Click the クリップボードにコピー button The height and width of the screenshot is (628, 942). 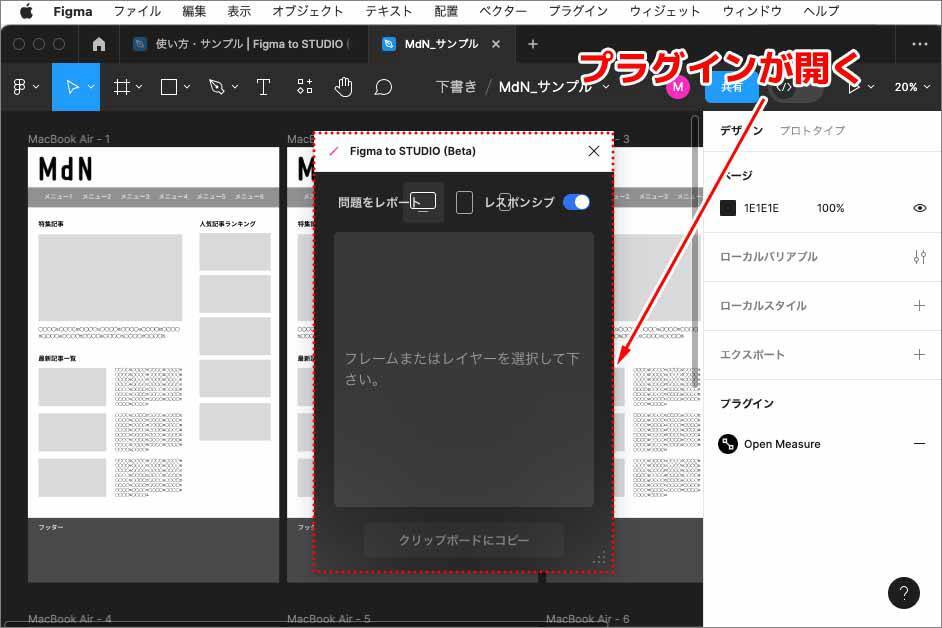(464, 540)
